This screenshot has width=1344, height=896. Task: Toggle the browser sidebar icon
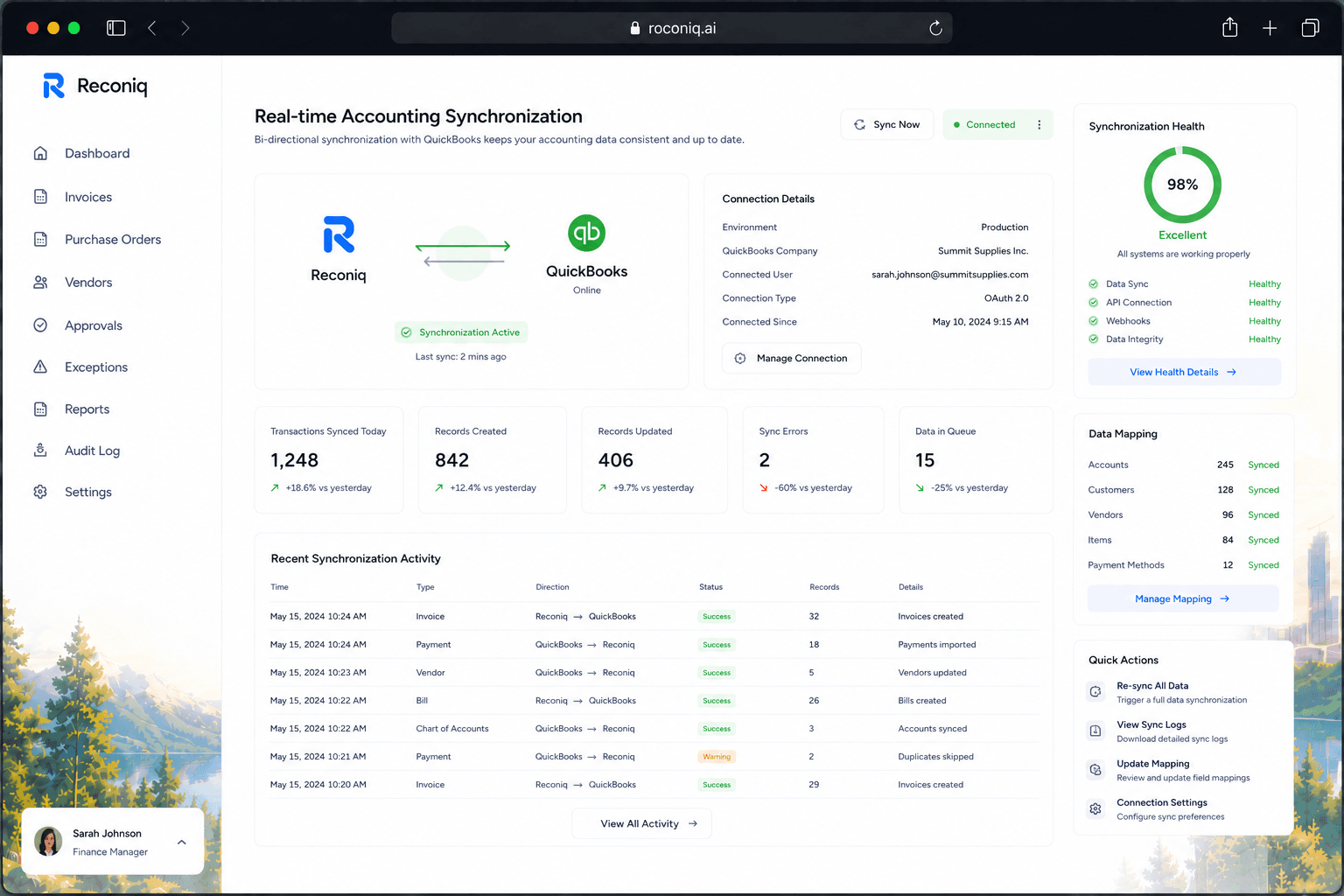115,28
